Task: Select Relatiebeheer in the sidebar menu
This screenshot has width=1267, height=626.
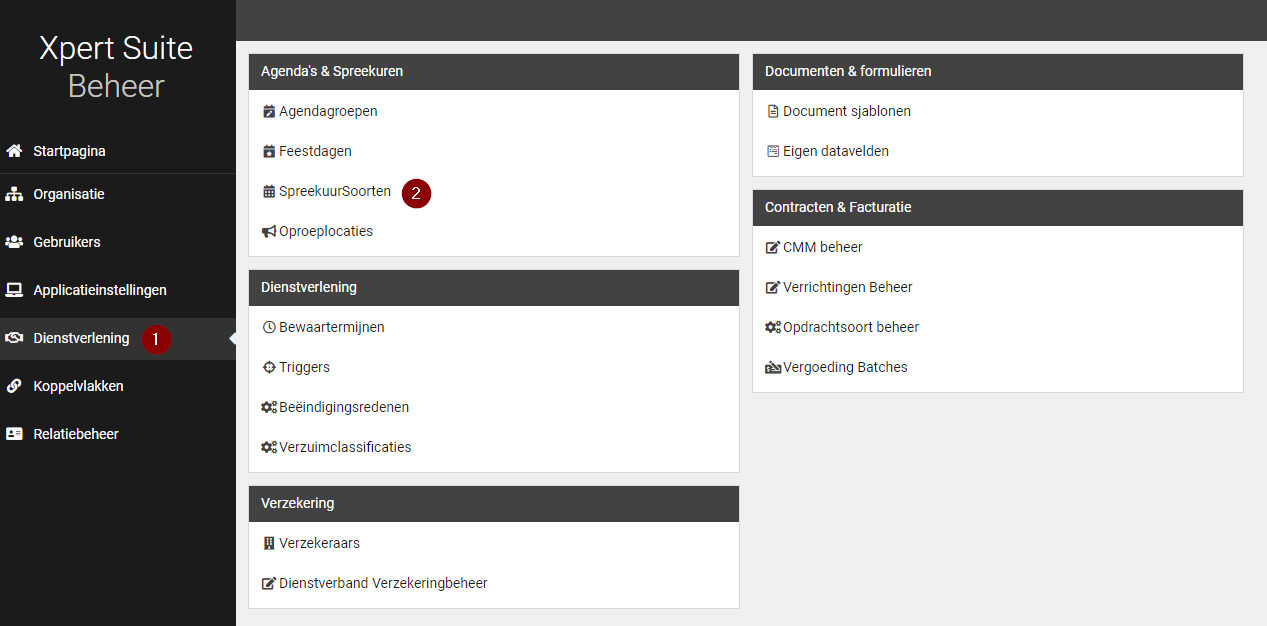Action: (x=76, y=434)
